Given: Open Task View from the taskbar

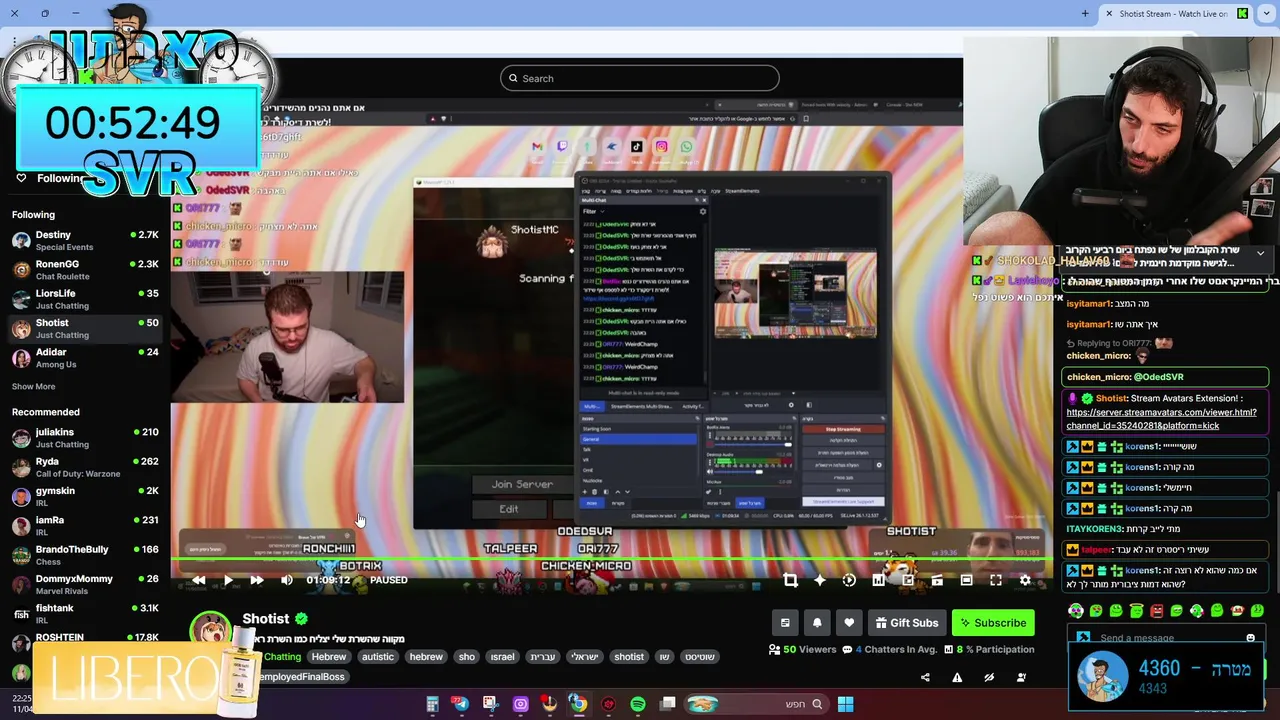Looking at the screenshot, I should (x=667, y=704).
